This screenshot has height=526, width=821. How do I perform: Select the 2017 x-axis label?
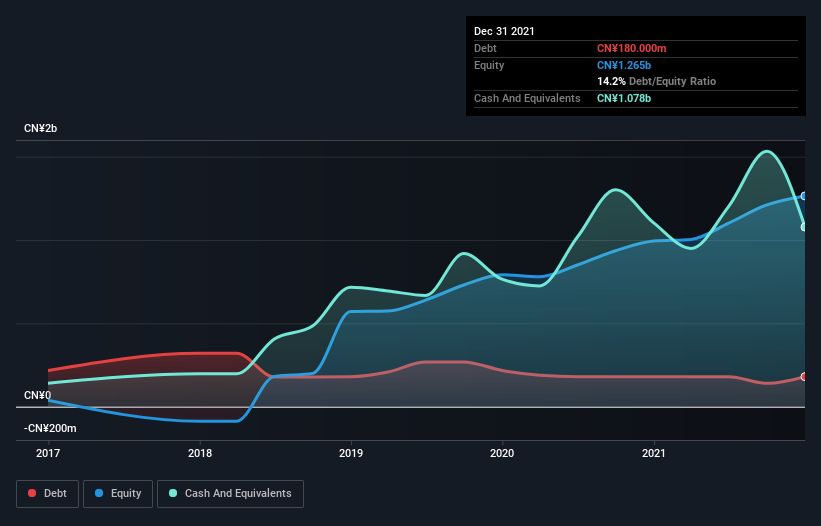48,453
